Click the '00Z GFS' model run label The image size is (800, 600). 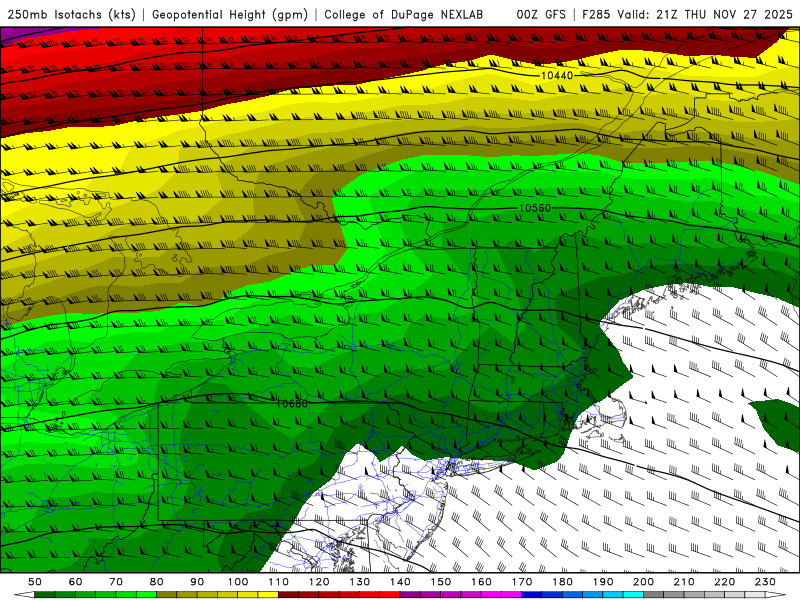point(541,14)
